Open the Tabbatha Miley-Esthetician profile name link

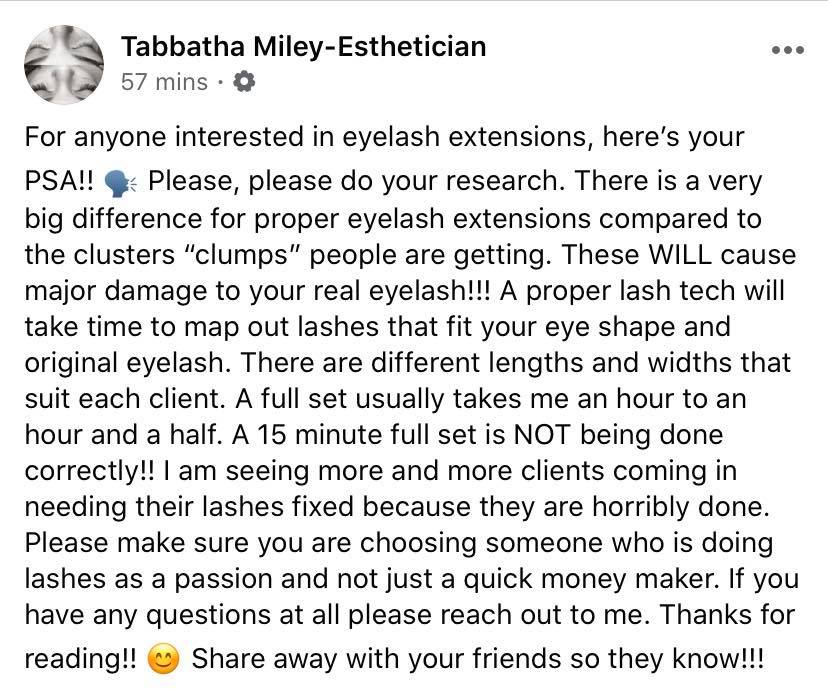pyautogui.click(x=303, y=46)
